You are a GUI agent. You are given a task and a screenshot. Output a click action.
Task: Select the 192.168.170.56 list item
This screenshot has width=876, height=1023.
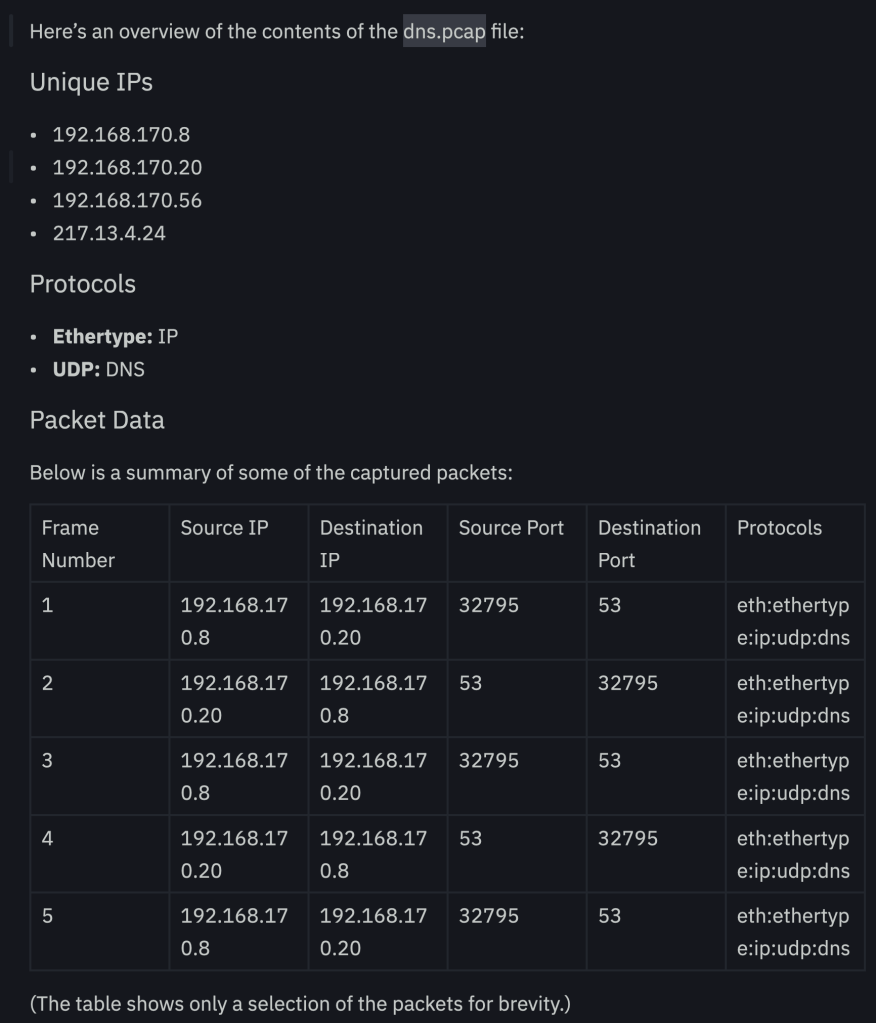tap(127, 200)
